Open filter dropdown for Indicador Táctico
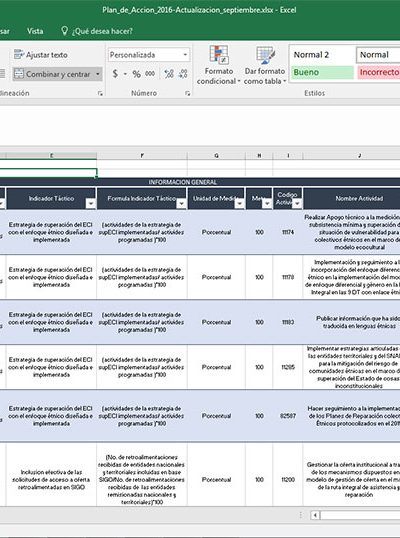The image size is (400, 538). pos(91,204)
